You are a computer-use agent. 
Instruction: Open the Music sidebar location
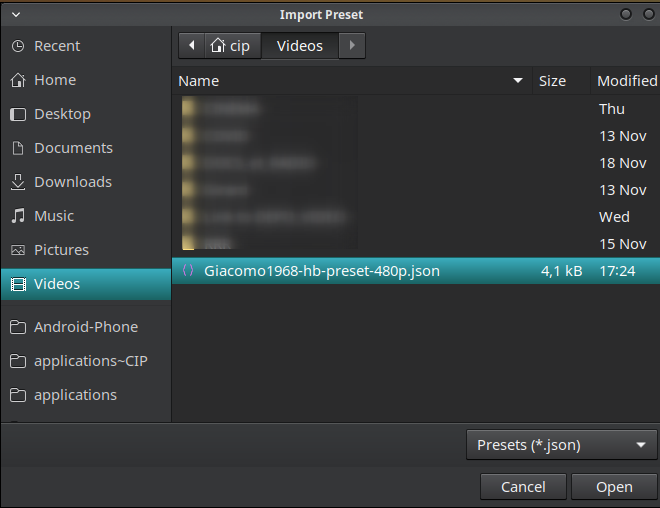tap(86, 216)
